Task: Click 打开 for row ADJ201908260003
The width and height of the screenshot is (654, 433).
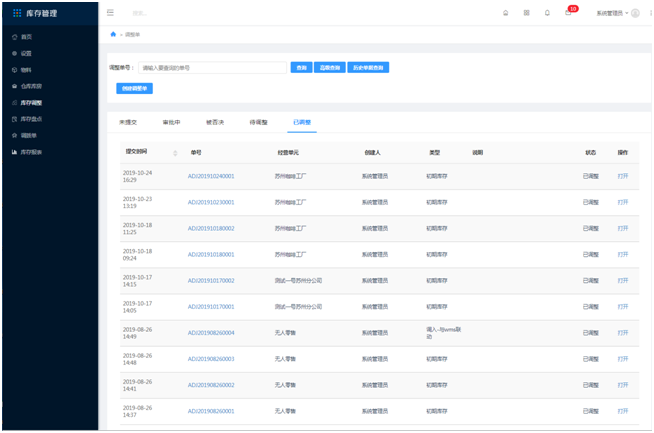Action: tap(623, 359)
